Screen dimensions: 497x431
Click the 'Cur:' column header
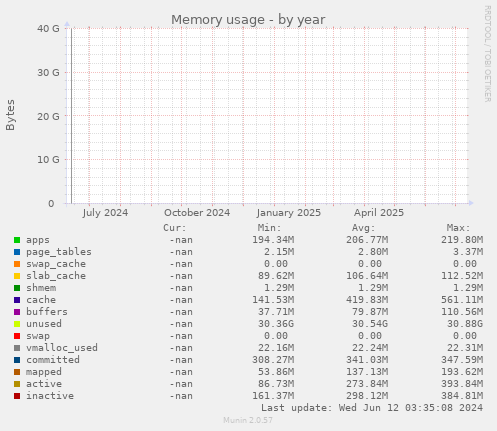175,228
